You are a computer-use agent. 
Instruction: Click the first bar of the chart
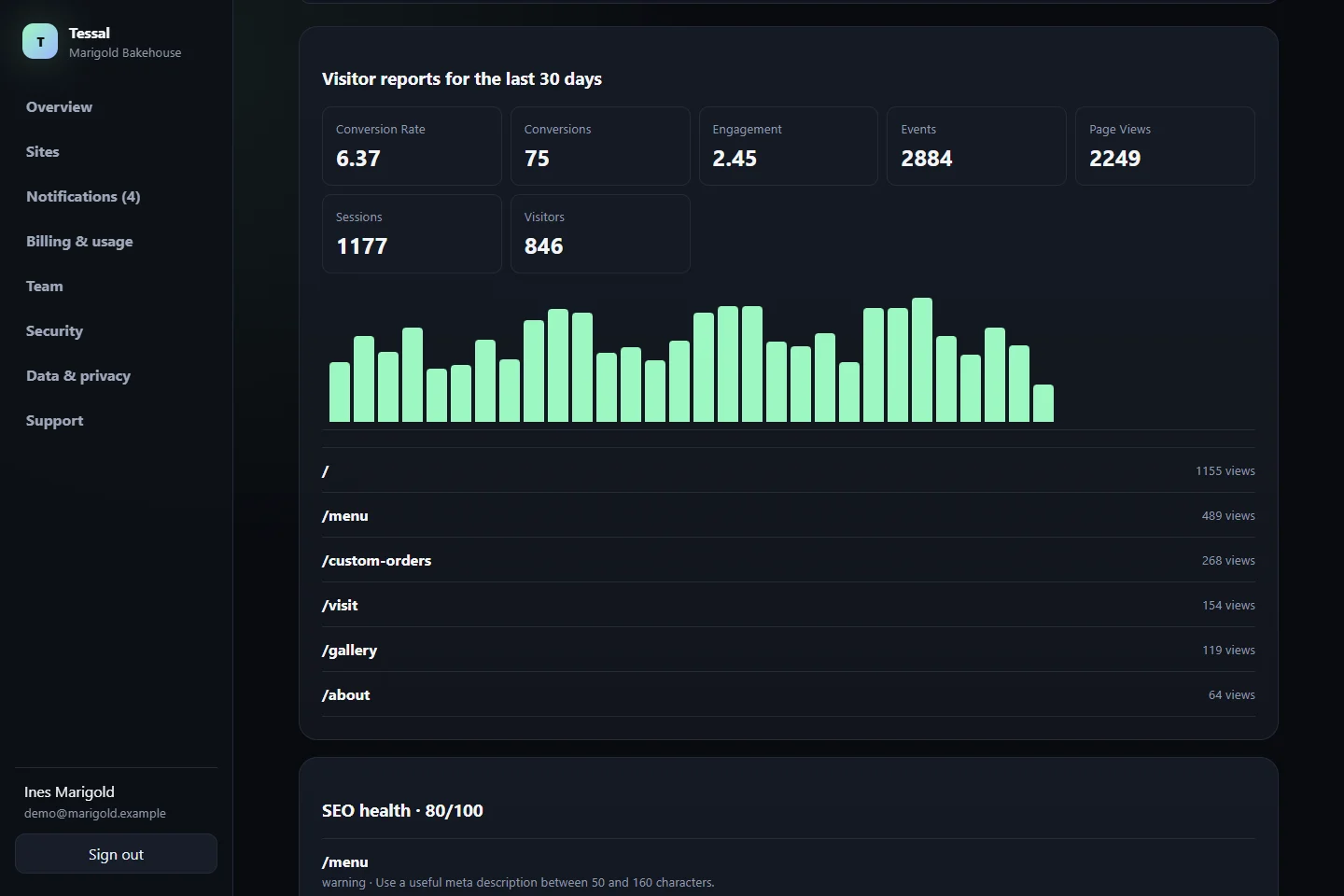pyautogui.click(x=340, y=392)
